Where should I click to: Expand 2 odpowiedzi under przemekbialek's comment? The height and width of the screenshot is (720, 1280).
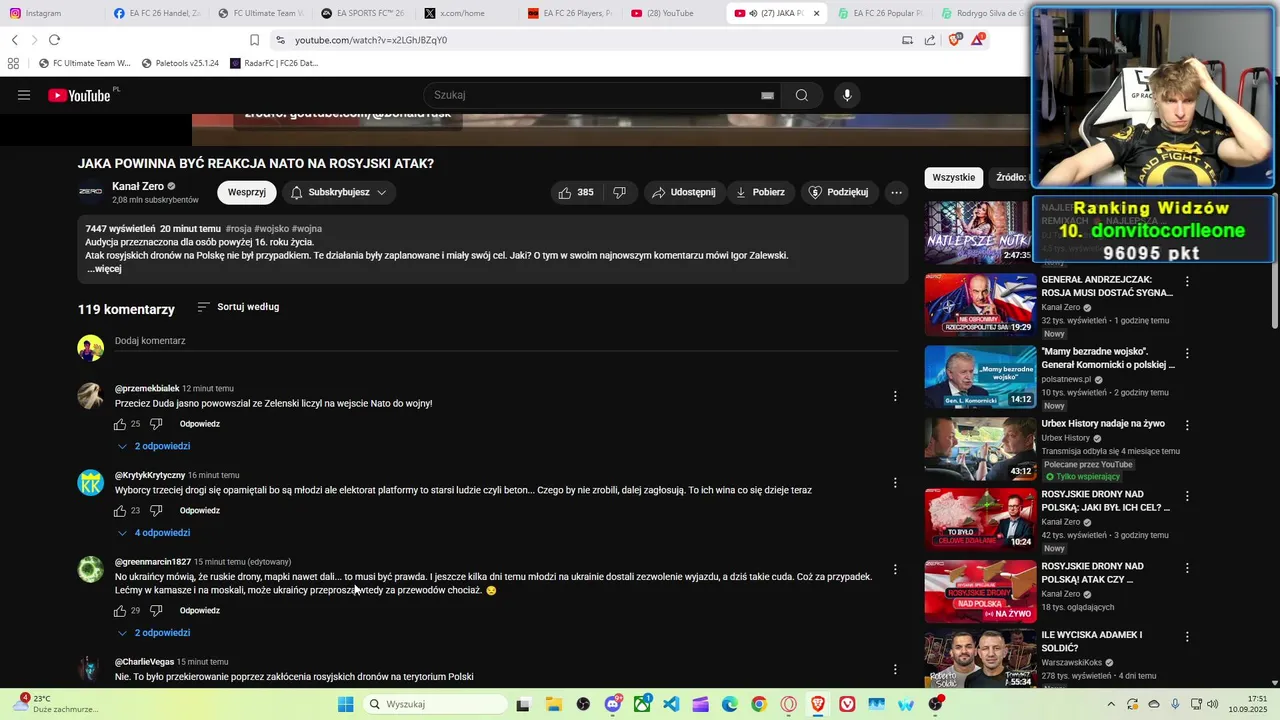[x=154, y=446]
